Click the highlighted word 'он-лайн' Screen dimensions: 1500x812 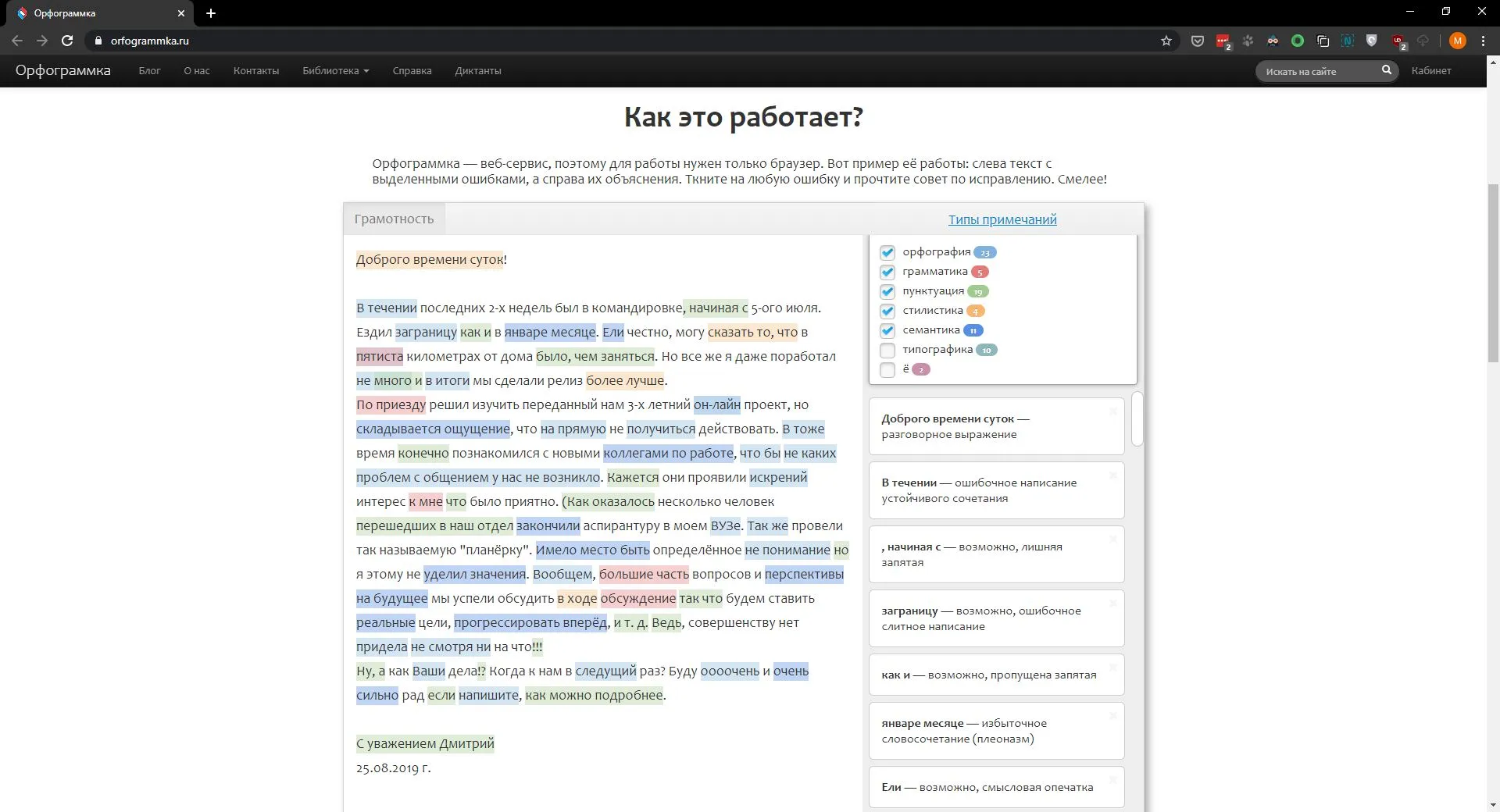717,404
